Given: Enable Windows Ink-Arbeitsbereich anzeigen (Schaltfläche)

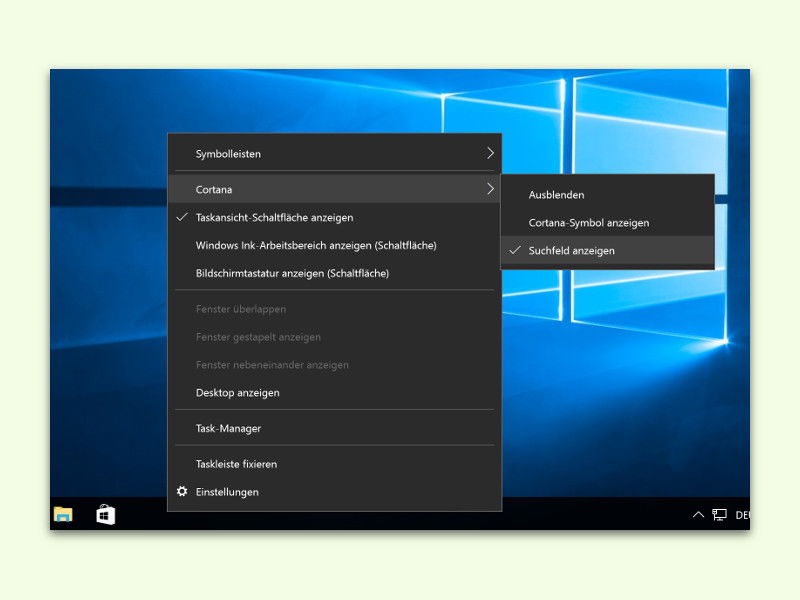Looking at the screenshot, I should [x=335, y=245].
